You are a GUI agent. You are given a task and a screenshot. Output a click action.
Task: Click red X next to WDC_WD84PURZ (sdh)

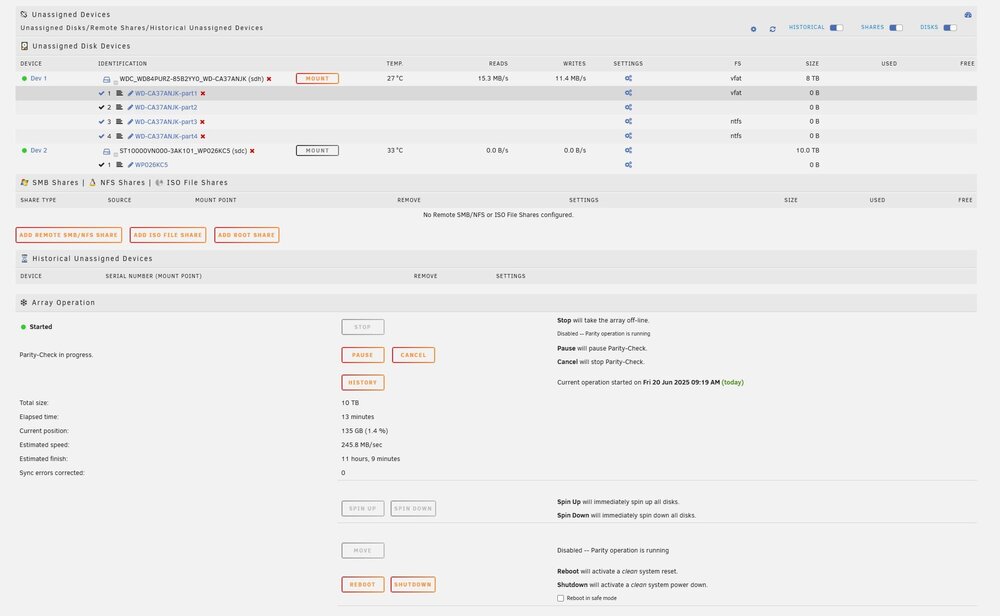pos(269,79)
